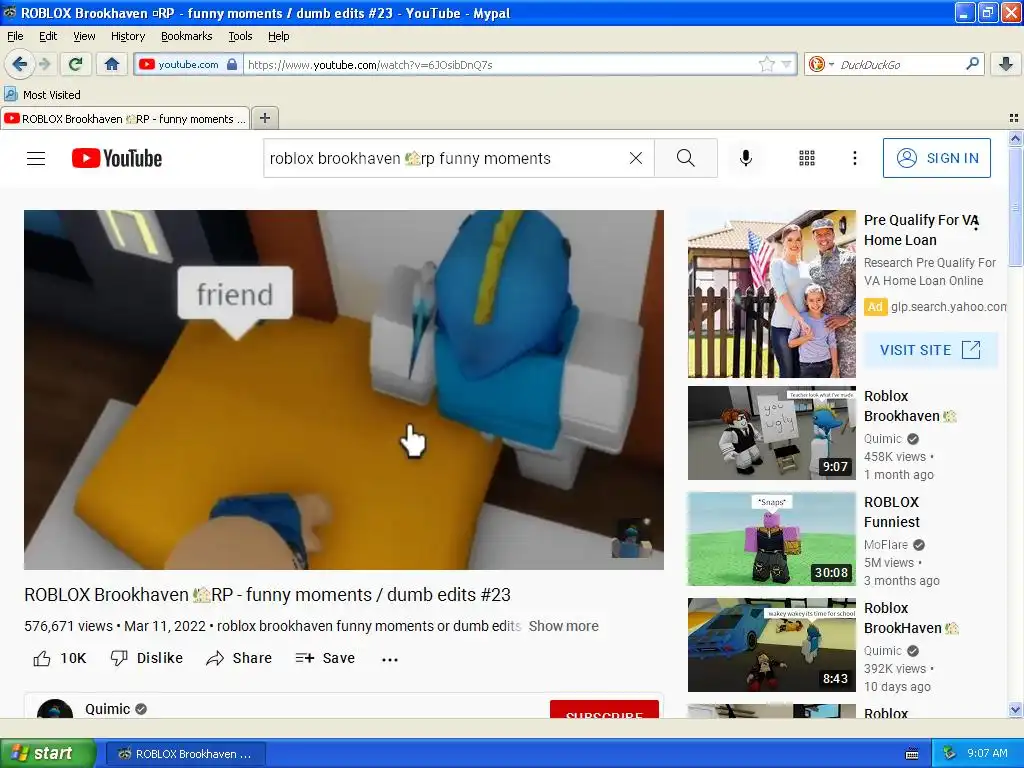The width and height of the screenshot is (1024, 768).
Task: Open more actions ellipsis under video
Action: [x=390, y=660]
